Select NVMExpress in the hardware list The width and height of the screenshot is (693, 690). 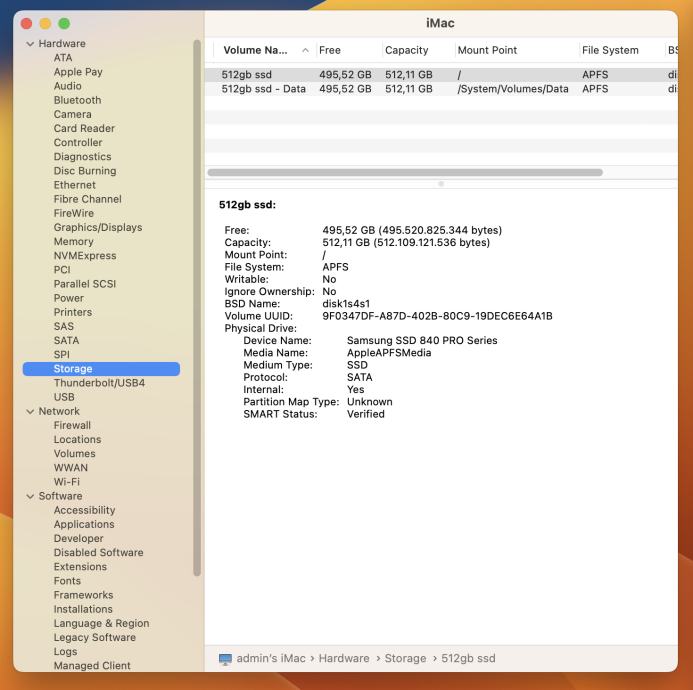click(x=85, y=256)
